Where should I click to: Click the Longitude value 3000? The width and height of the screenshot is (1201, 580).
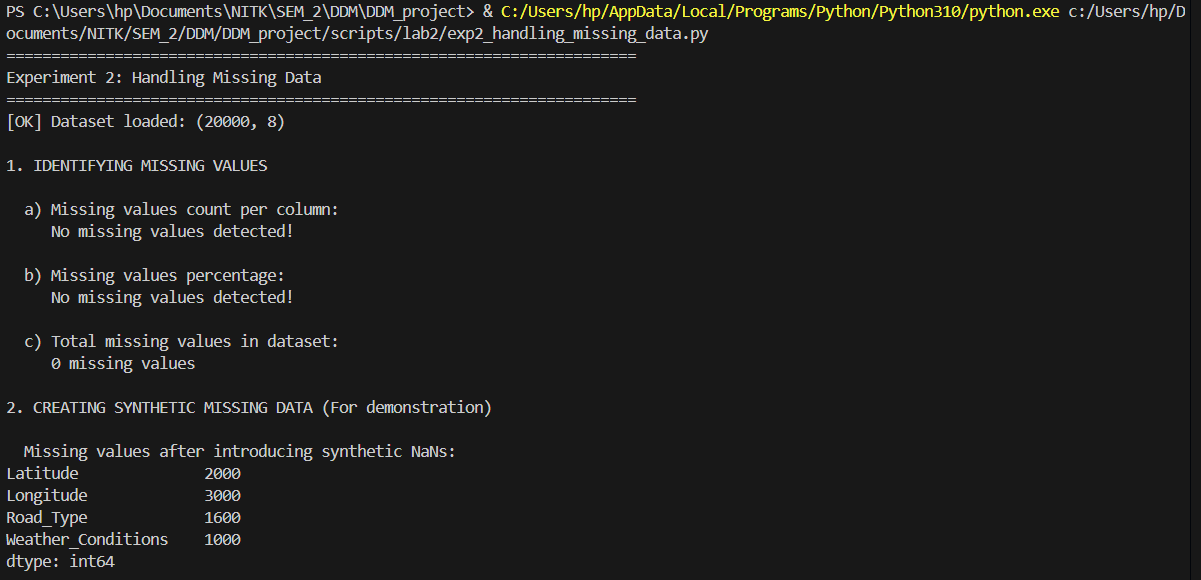(x=222, y=496)
